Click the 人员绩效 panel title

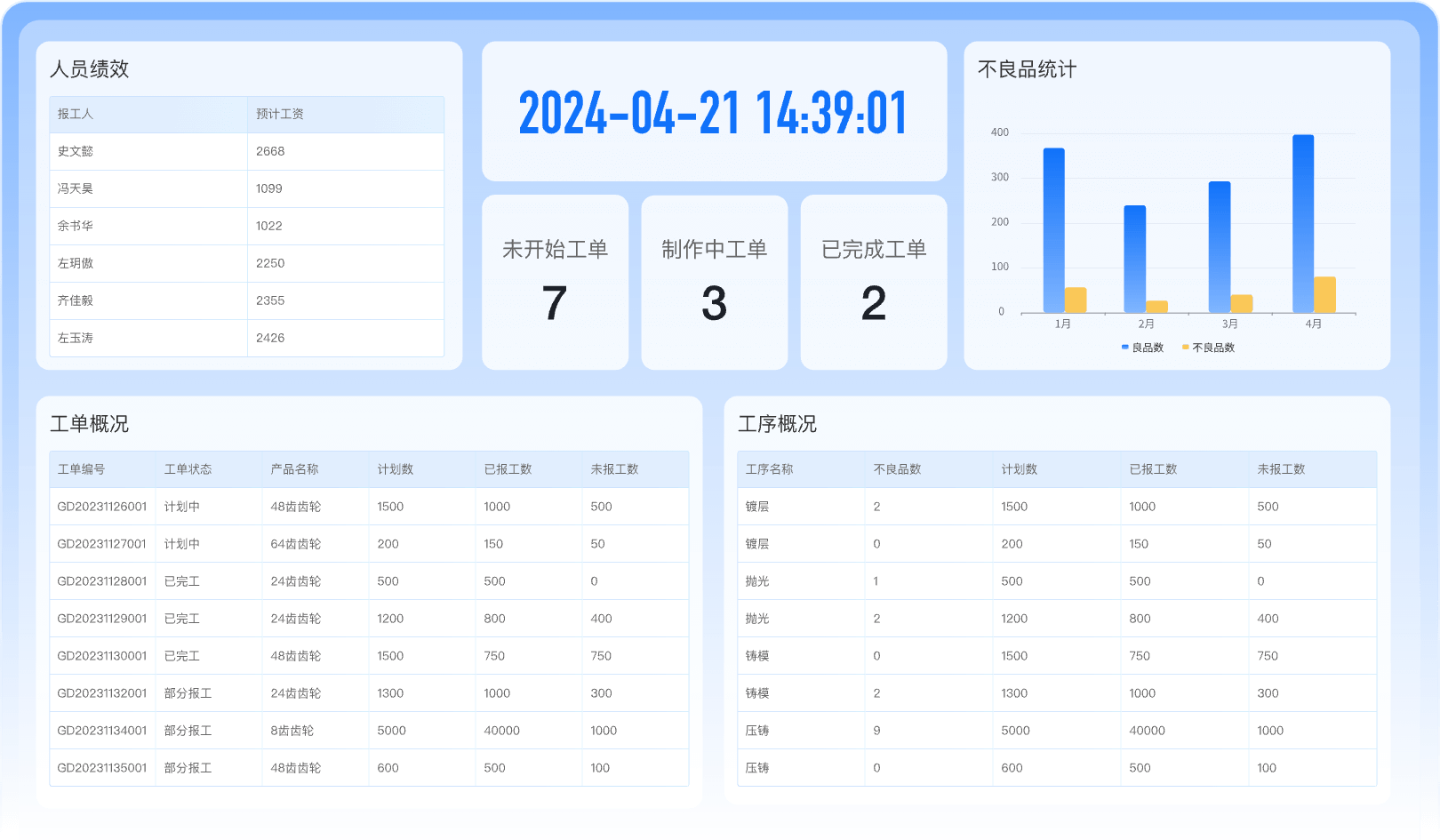[90, 69]
